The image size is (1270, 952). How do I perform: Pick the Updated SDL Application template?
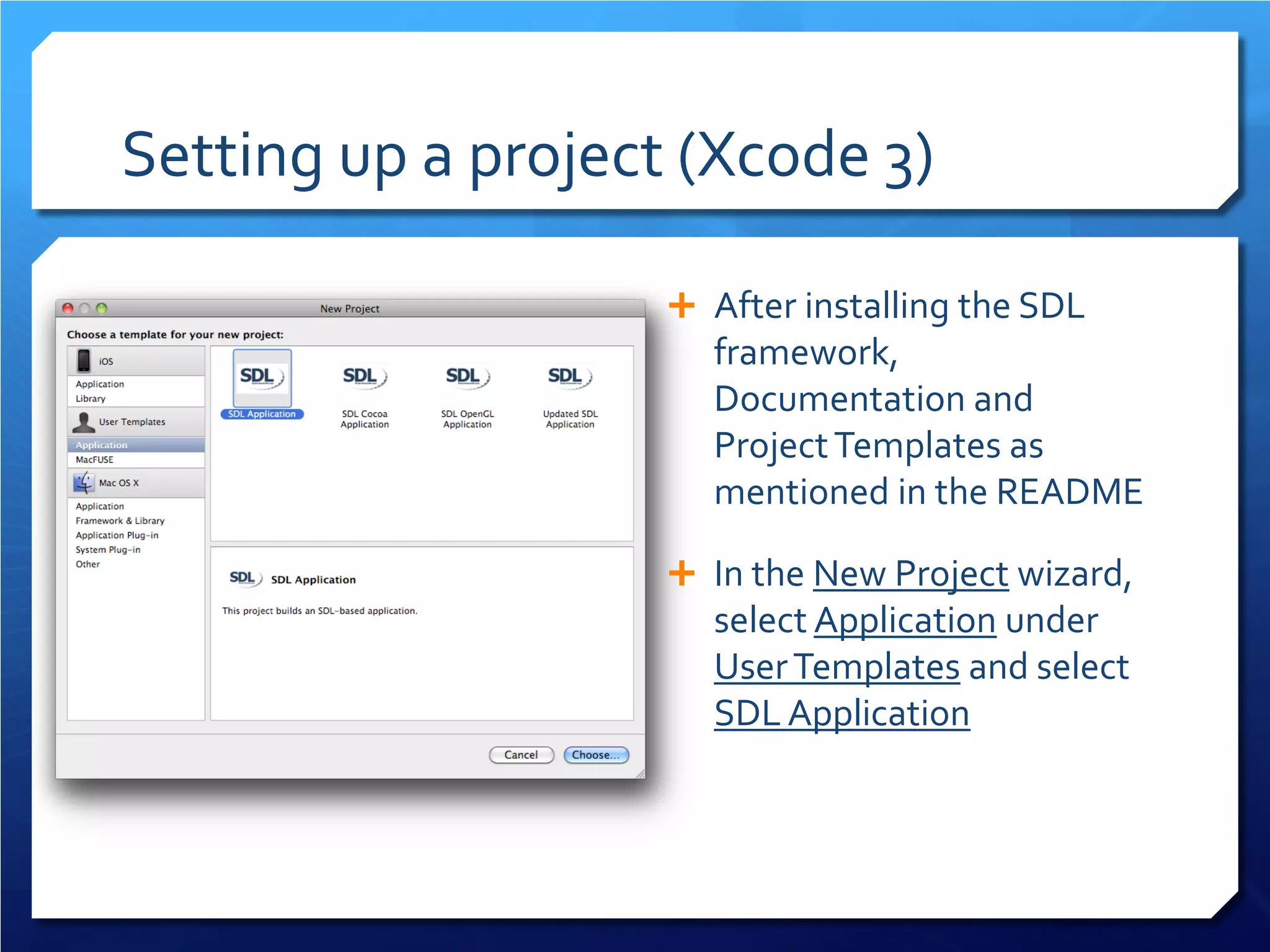(570, 377)
